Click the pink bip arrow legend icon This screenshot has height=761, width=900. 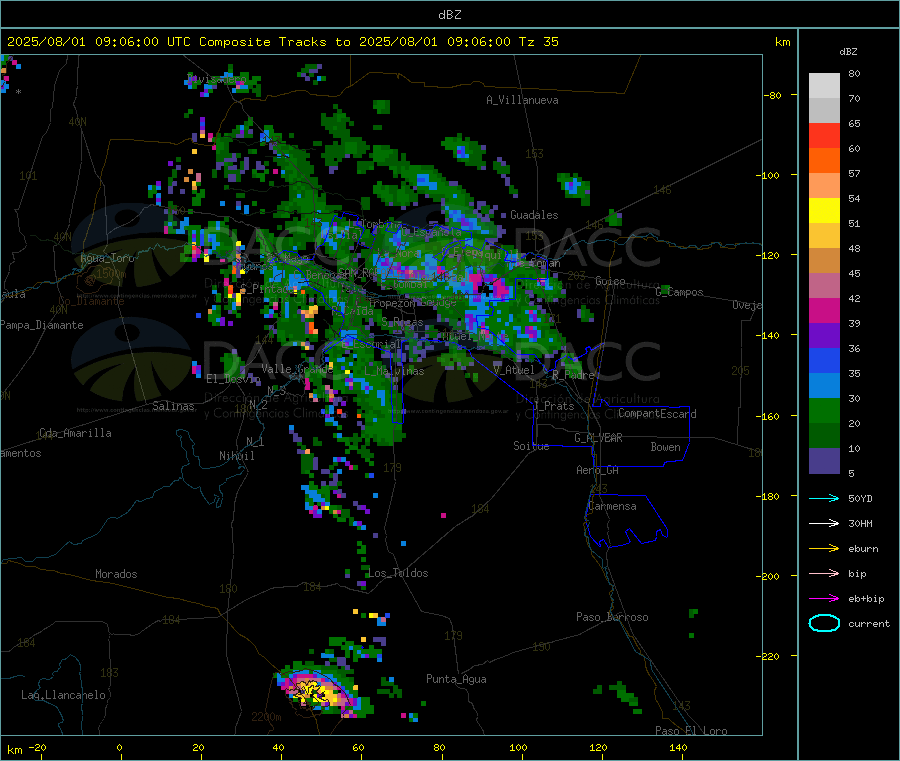point(824,573)
